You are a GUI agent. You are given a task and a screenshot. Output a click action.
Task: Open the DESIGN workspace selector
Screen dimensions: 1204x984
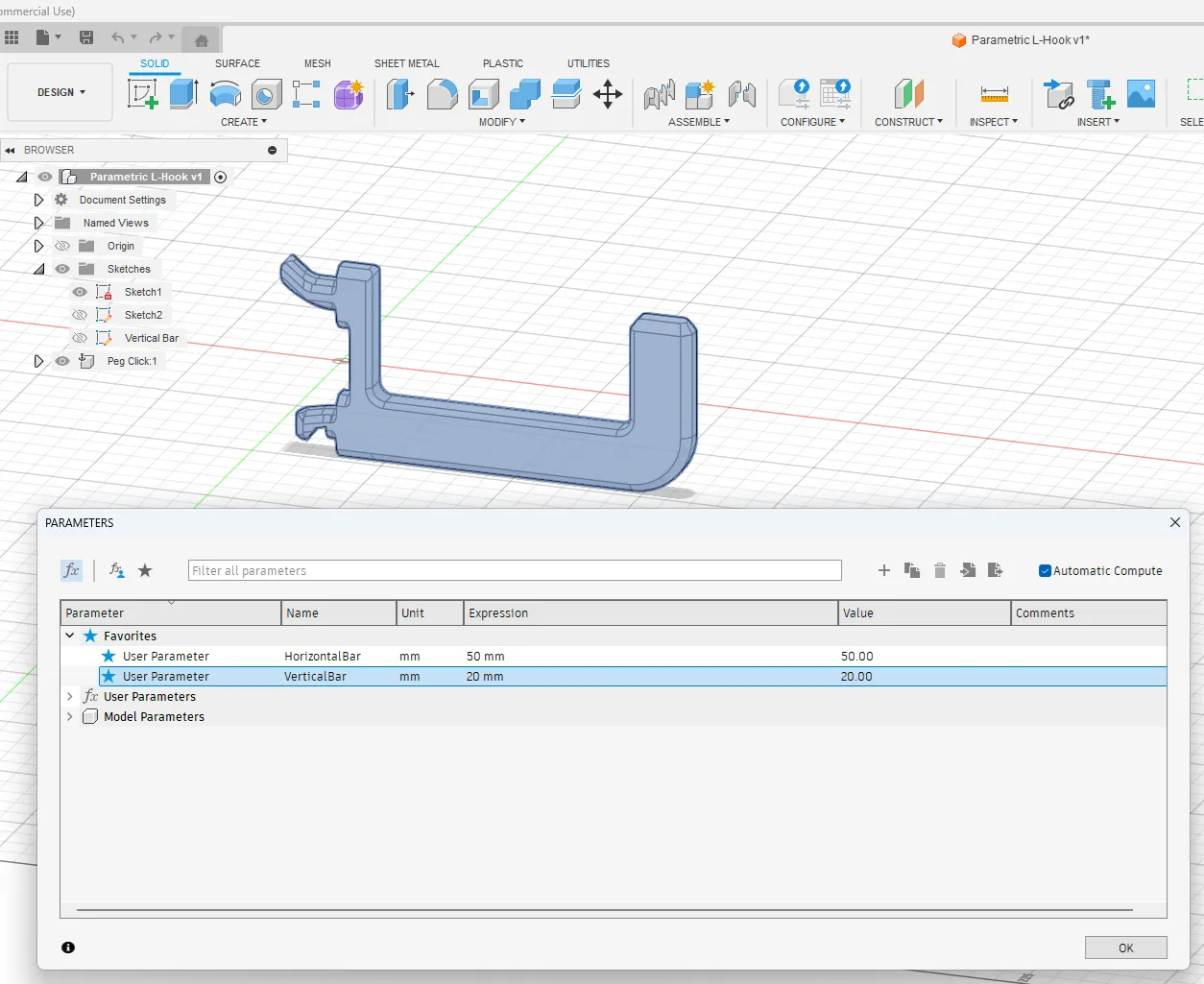point(59,92)
